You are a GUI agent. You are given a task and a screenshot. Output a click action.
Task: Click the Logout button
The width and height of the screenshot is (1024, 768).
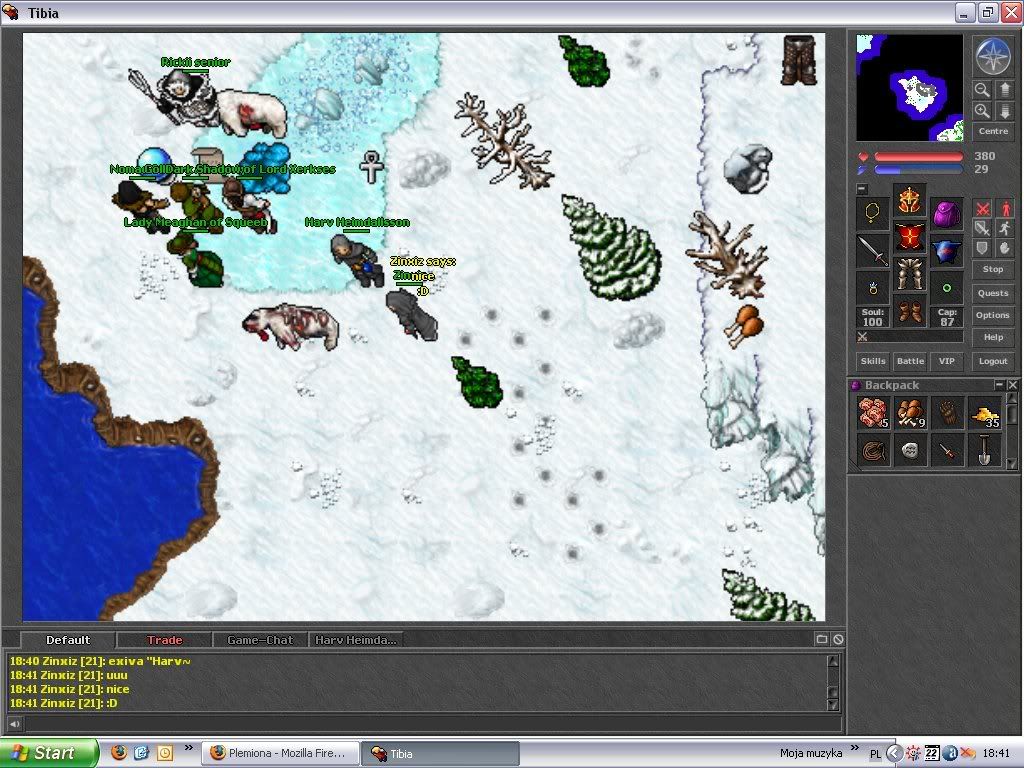[993, 361]
